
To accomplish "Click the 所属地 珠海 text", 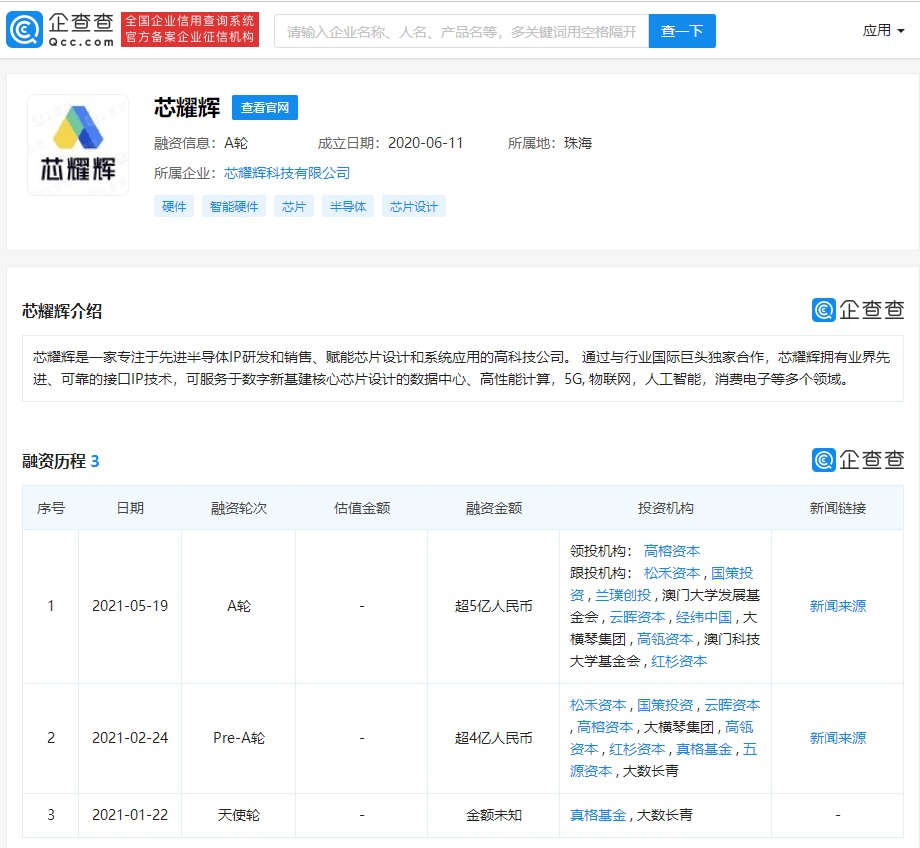I will click(550, 143).
